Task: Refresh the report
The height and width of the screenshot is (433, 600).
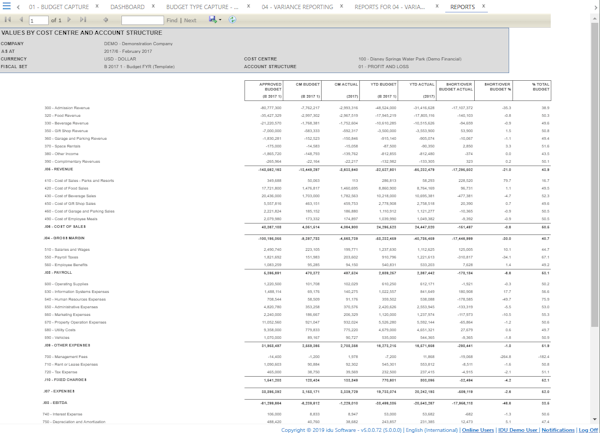Action: tap(232, 20)
